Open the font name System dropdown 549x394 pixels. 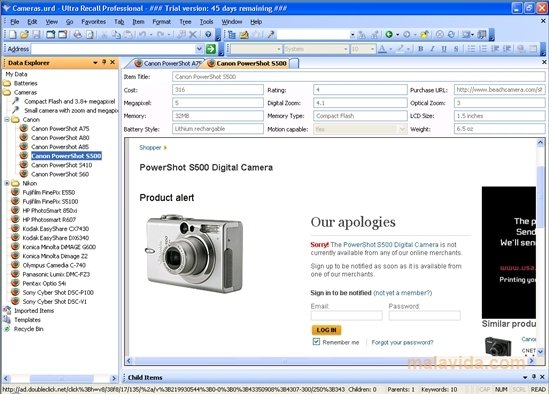[345, 49]
